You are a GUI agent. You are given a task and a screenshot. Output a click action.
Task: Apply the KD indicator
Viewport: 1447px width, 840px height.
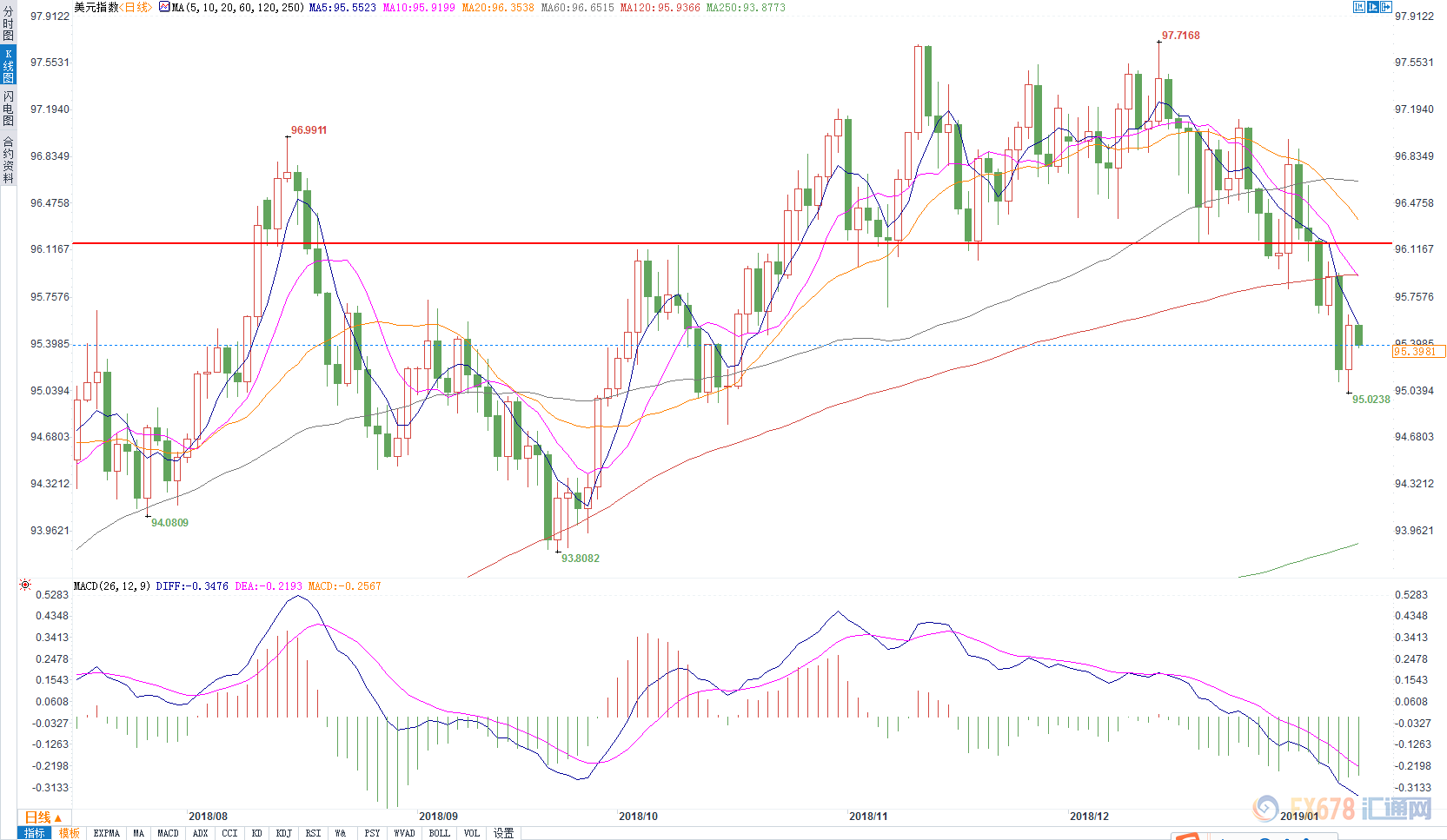(x=257, y=833)
